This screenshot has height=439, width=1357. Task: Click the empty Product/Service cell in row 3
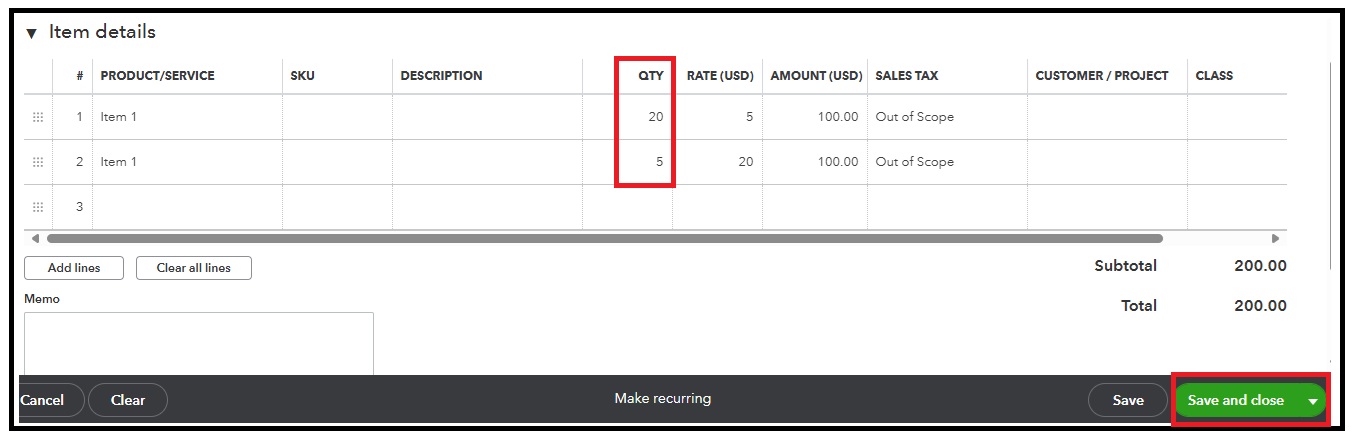click(x=187, y=207)
